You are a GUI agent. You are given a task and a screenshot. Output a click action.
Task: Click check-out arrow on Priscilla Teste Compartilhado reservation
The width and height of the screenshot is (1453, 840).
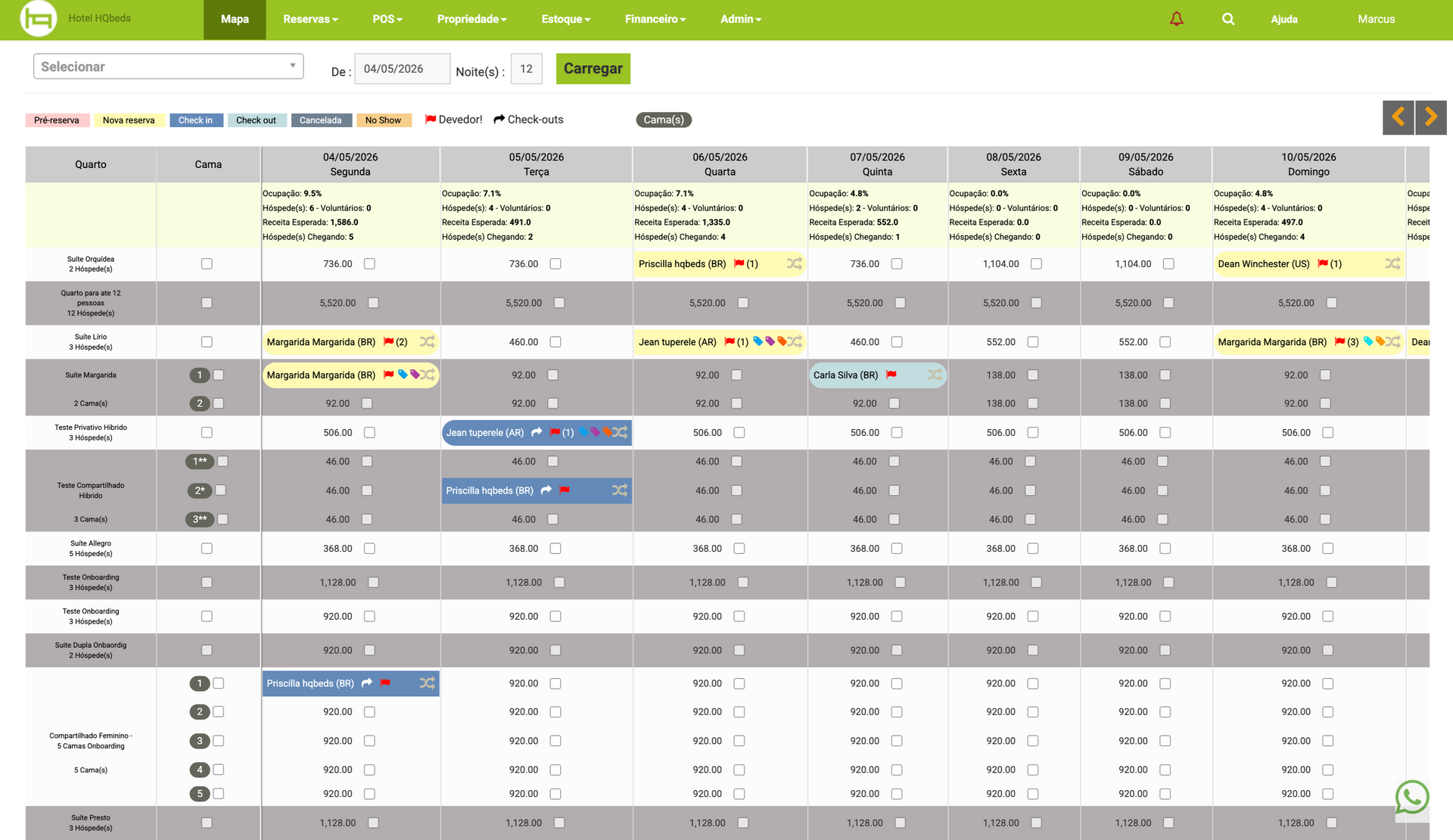(x=546, y=490)
